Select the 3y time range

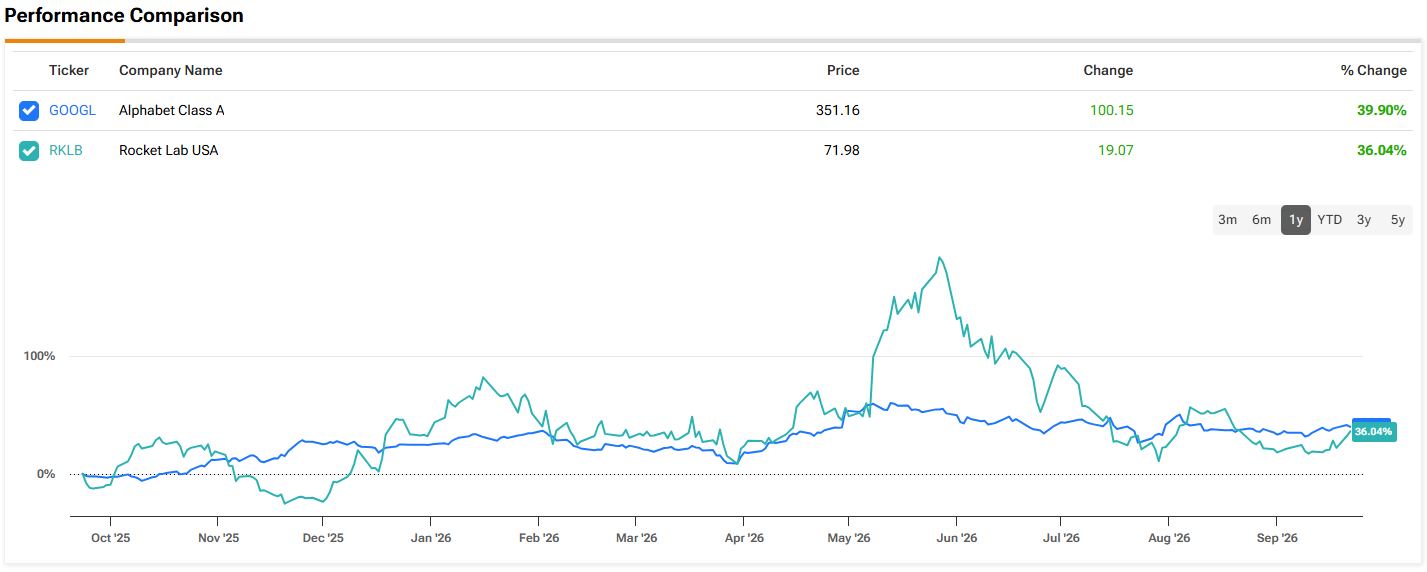1364,220
